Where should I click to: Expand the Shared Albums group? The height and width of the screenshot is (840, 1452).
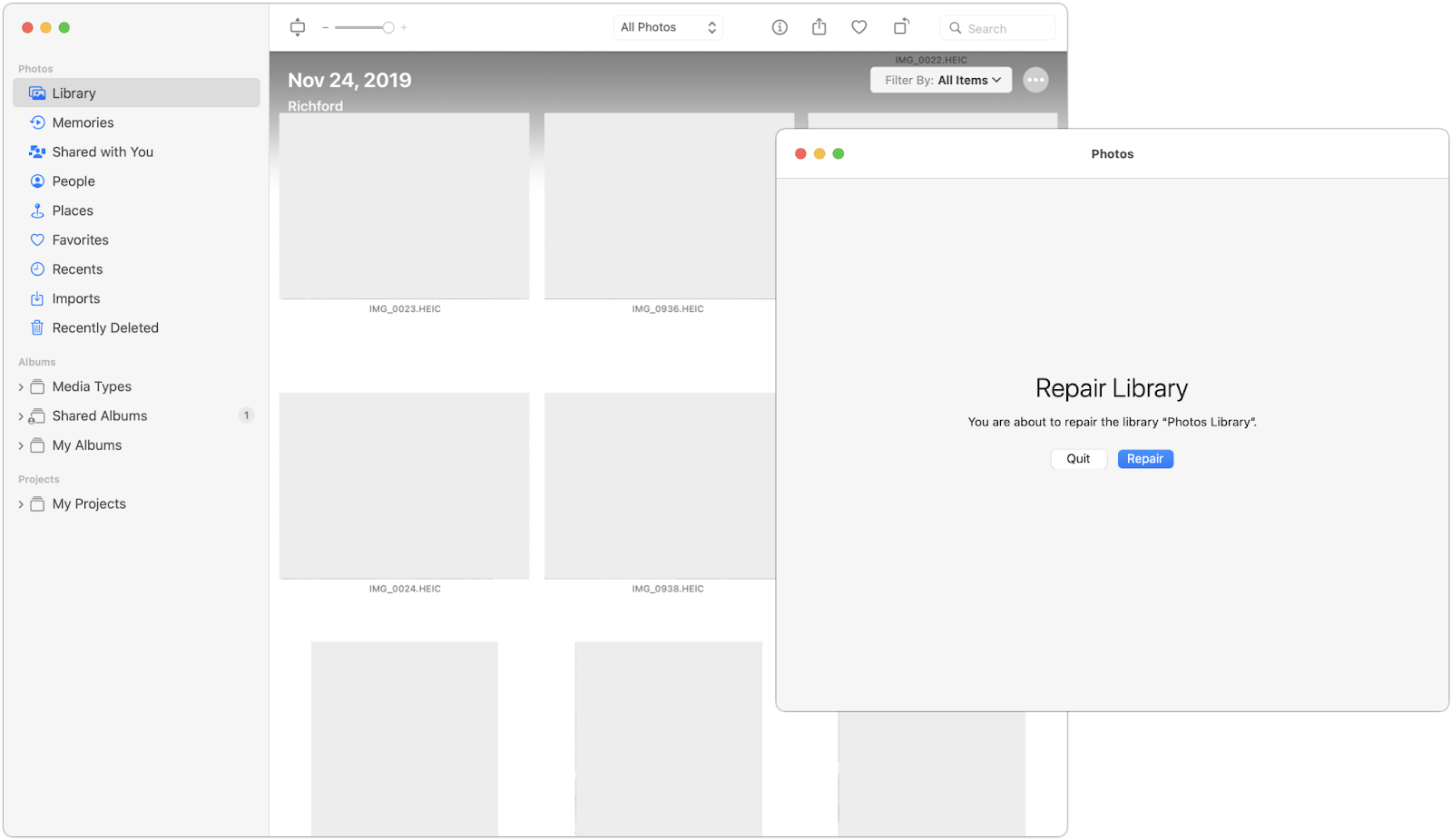pyautogui.click(x=21, y=416)
